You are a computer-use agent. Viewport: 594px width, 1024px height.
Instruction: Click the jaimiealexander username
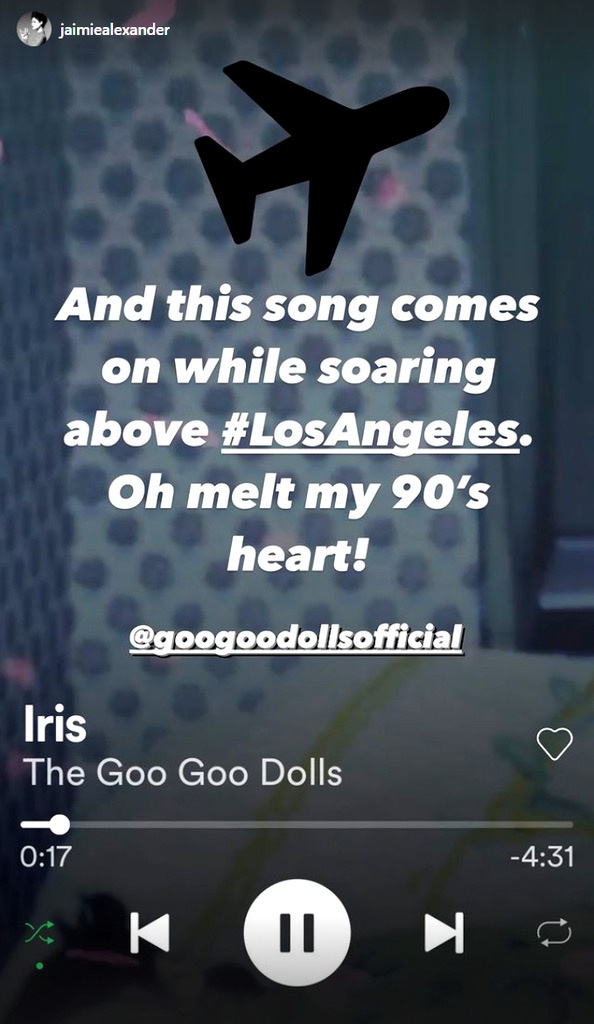click(114, 29)
